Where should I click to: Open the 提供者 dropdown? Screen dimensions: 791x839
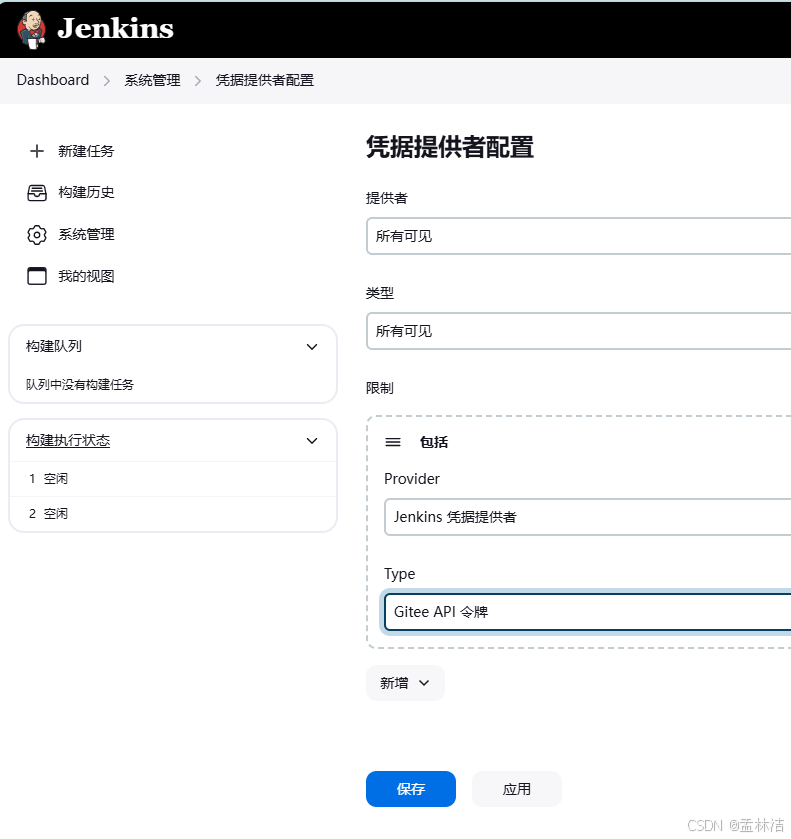click(x=579, y=236)
